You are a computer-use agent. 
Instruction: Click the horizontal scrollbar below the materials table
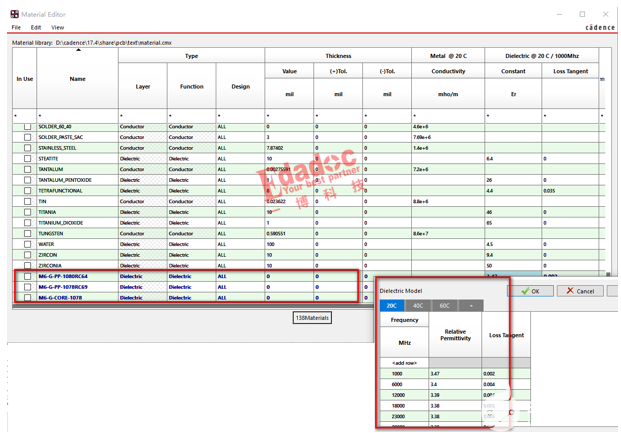[193, 306]
